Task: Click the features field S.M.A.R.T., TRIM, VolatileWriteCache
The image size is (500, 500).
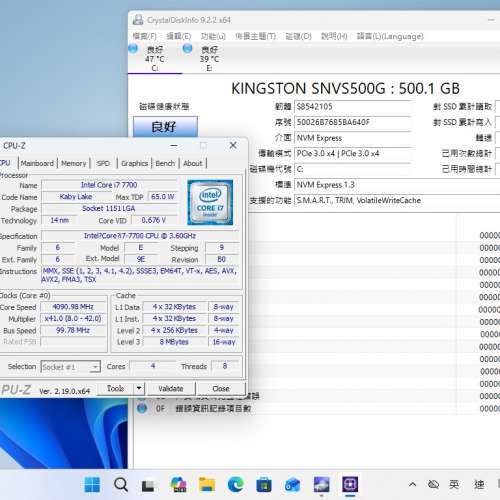Action: [x=397, y=201]
